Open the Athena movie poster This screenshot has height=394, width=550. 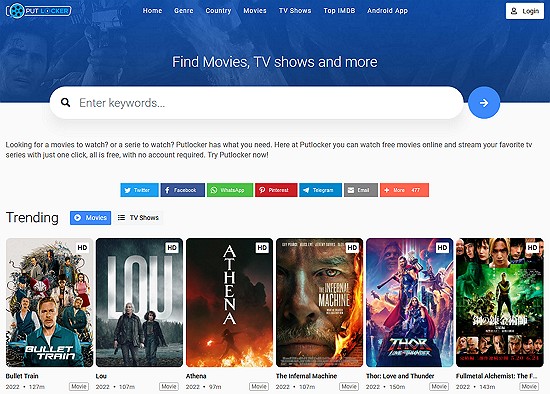click(x=229, y=302)
